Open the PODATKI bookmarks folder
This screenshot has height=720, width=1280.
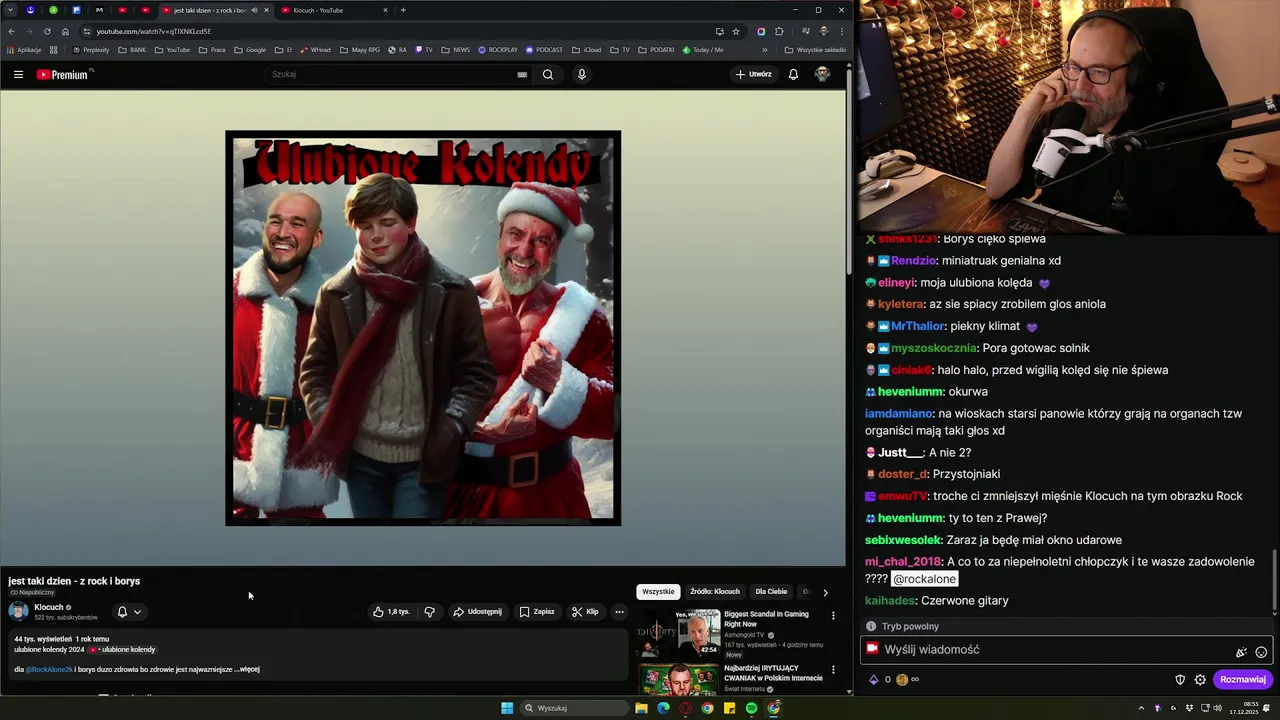click(655, 49)
